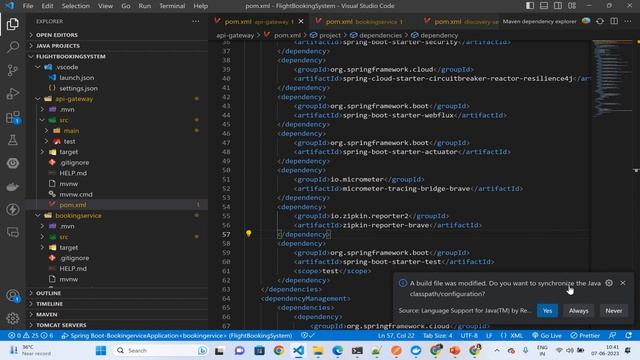Image resolution: width=640 pixels, height=360 pixels.
Task: Open the Search view in activity bar
Action: click(x=13, y=47)
